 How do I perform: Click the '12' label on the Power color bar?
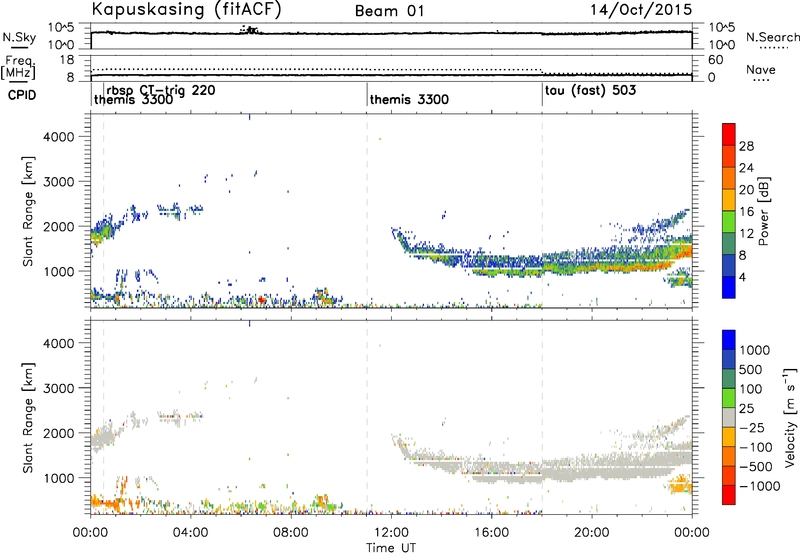click(x=746, y=234)
